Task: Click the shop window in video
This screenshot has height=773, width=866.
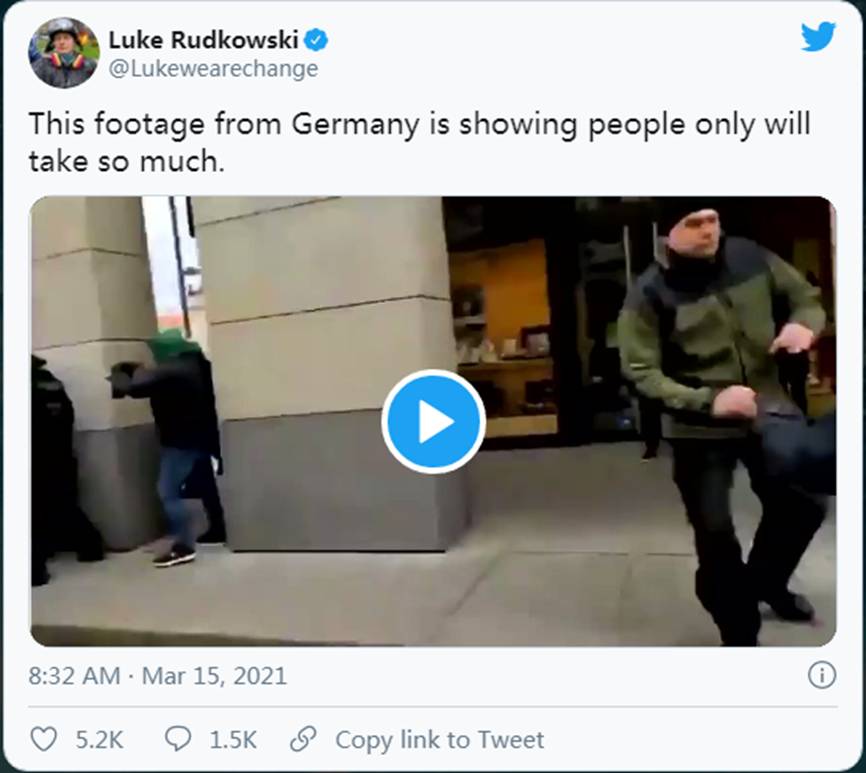Action: tap(503, 337)
